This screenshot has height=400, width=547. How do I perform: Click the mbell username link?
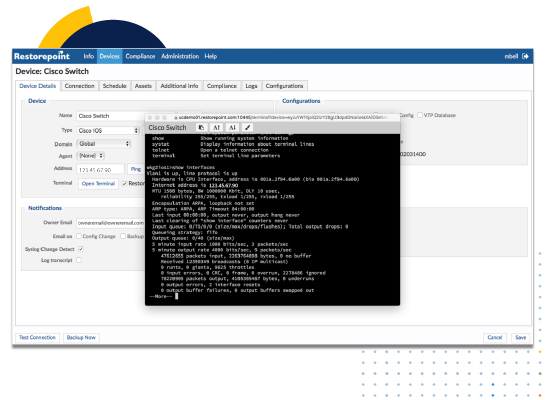click(x=511, y=56)
